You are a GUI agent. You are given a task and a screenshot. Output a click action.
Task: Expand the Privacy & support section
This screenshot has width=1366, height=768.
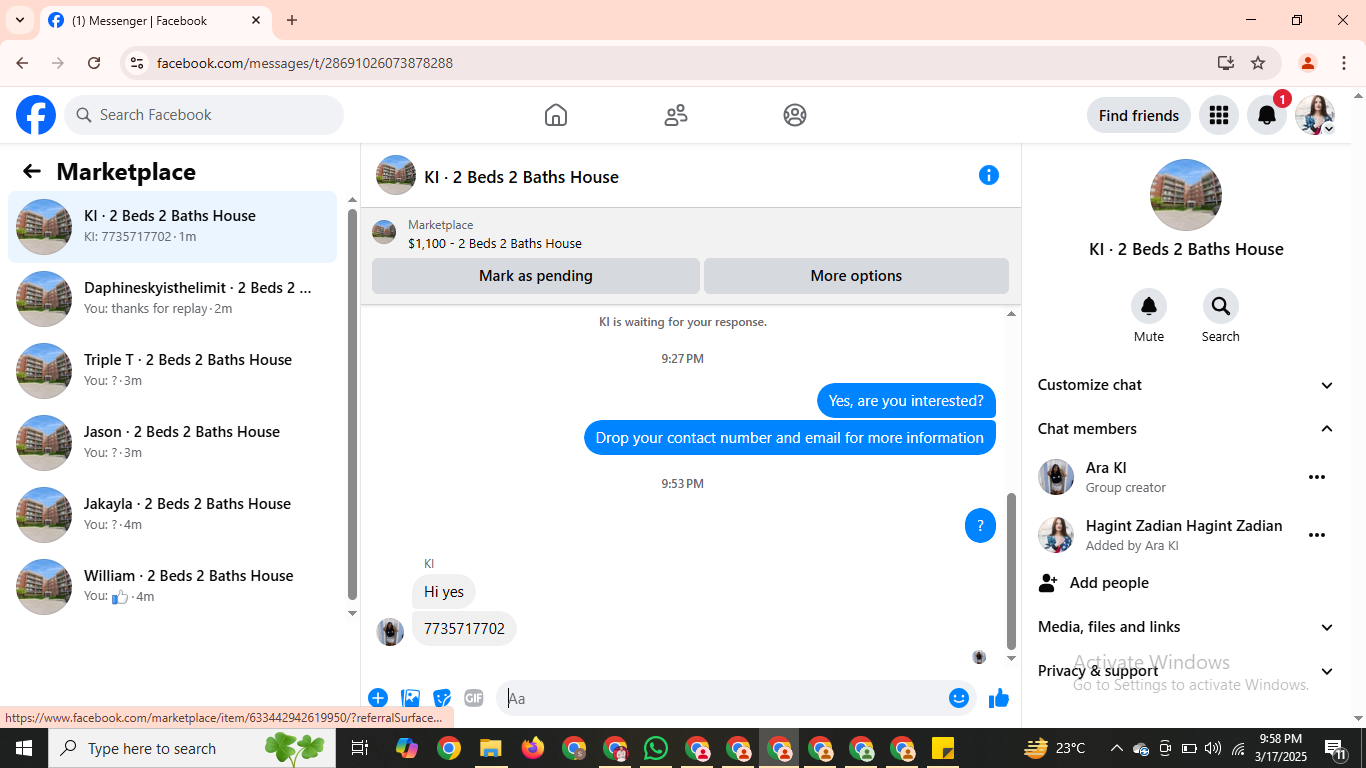[x=1186, y=671]
